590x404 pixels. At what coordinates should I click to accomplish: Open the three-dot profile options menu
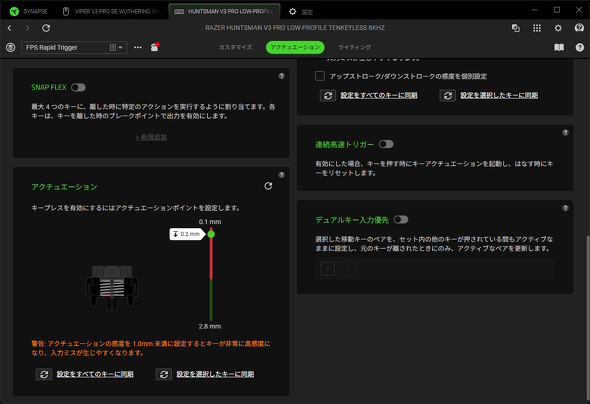(138, 47)
